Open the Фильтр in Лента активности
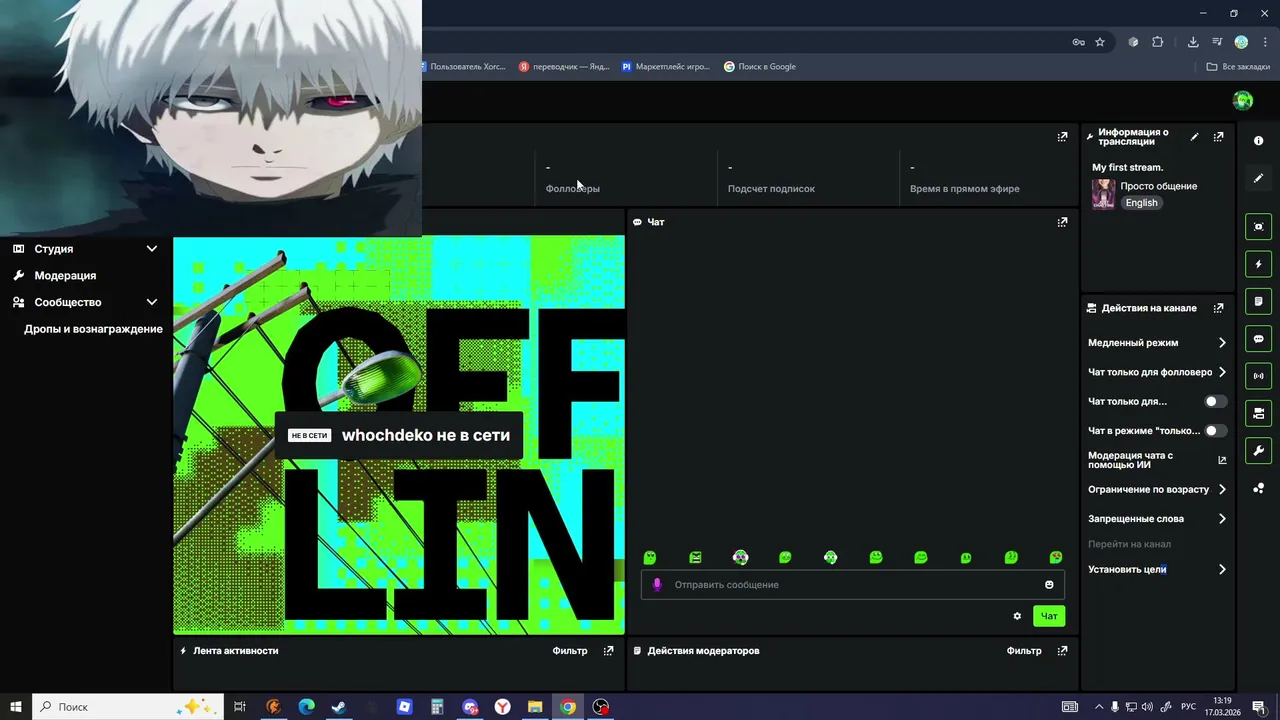Screen dimensions: 1280x720 [570, 651]
